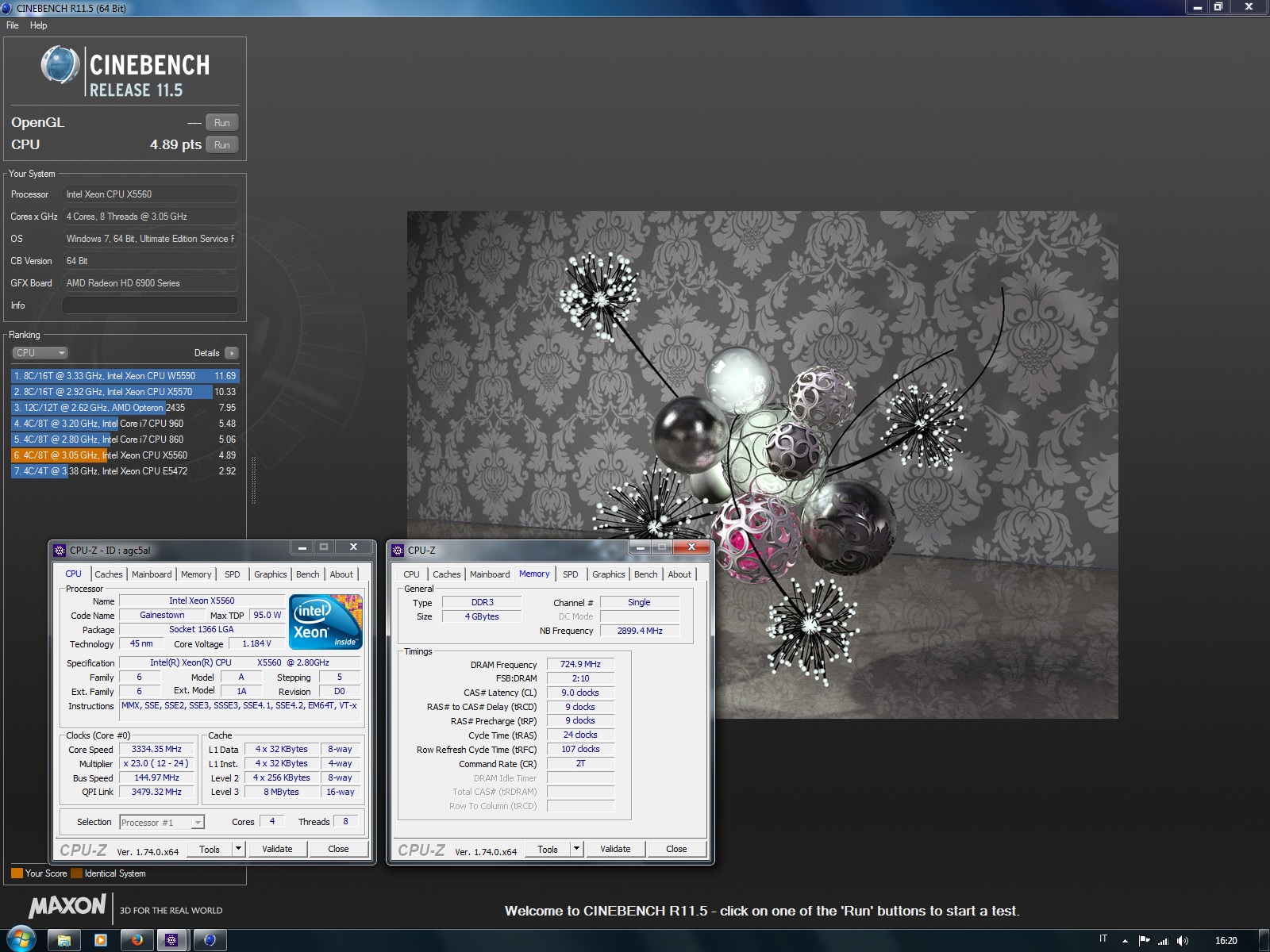Open Windows Explorer from taskbar

pyautogui.click(x=64, y=940)
